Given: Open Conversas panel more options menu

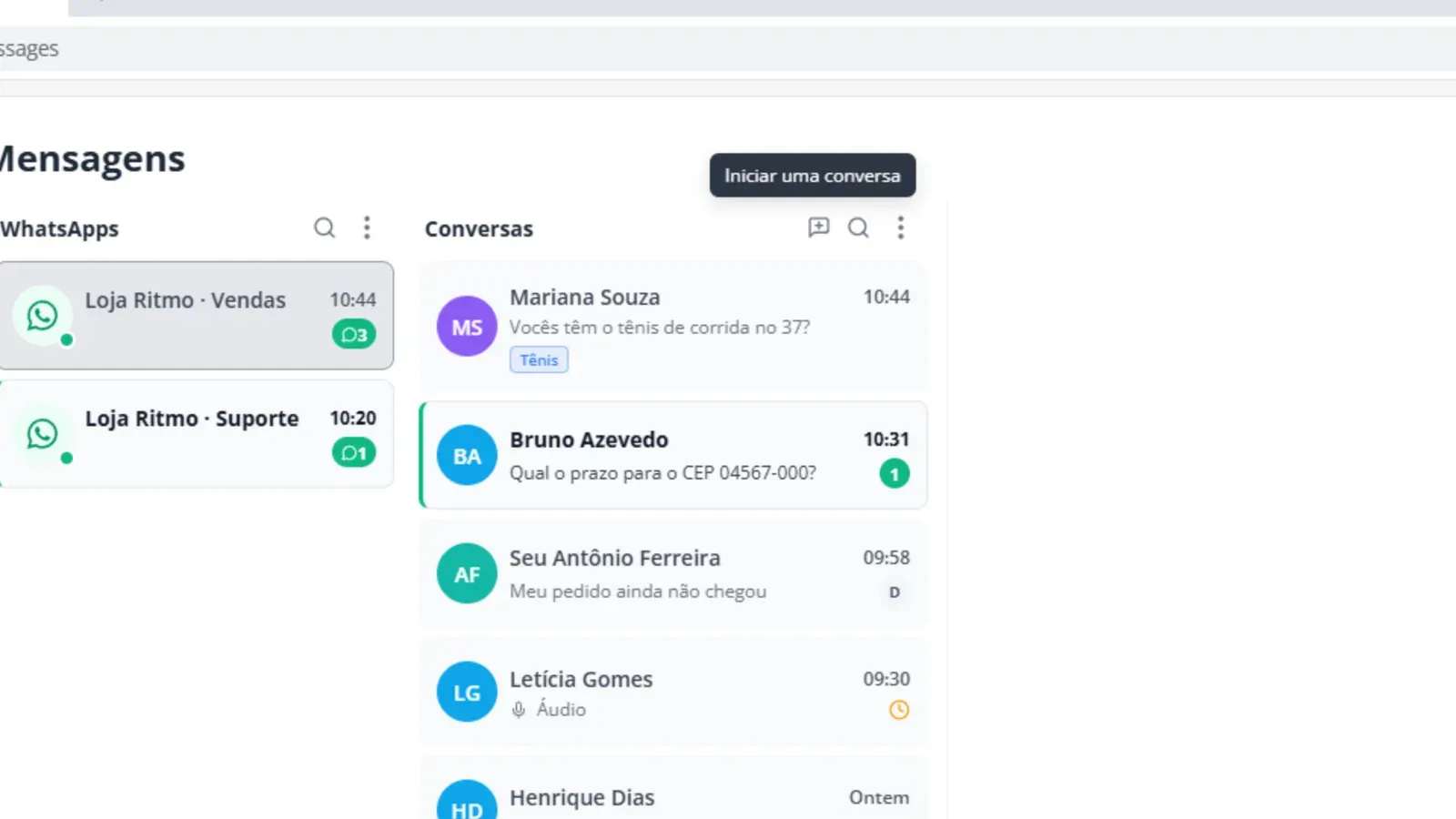Looking at the screenshot, I should pos(901,227).
